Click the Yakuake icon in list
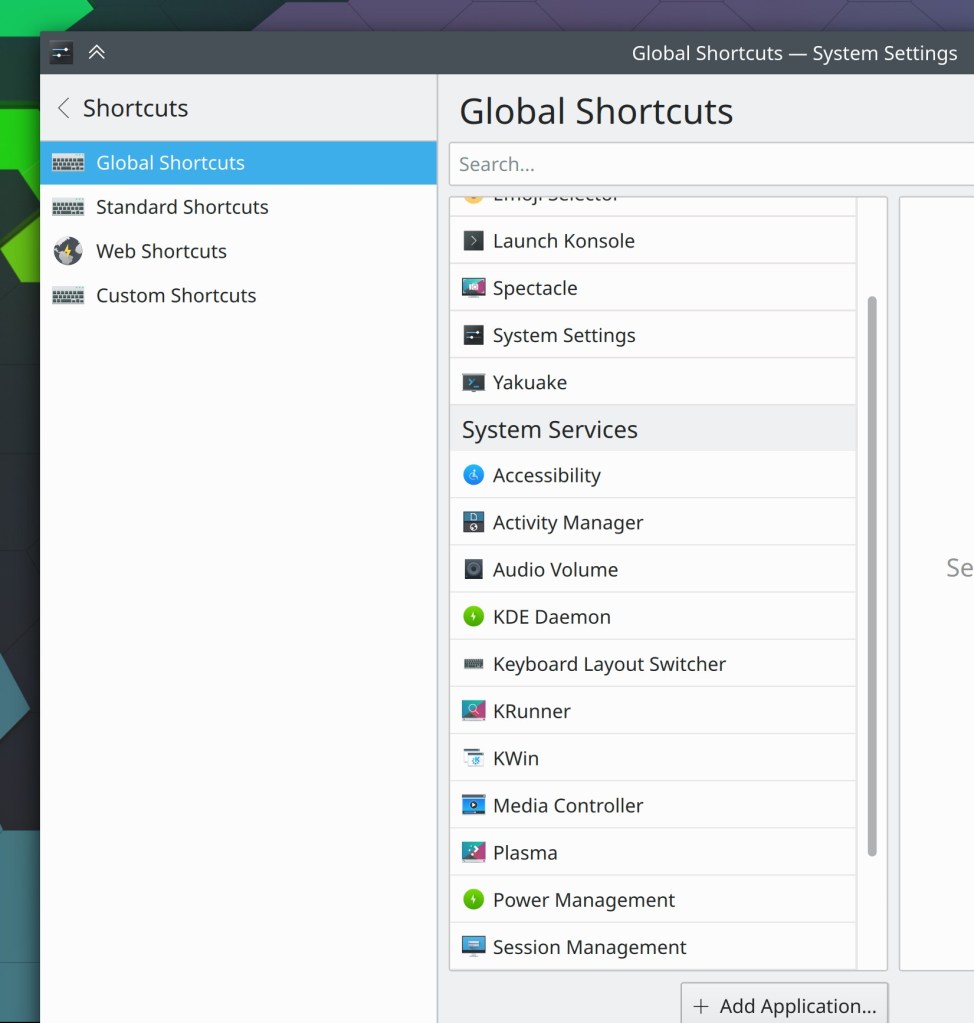This screenshot has height=1023, width=974. point(473,382)
